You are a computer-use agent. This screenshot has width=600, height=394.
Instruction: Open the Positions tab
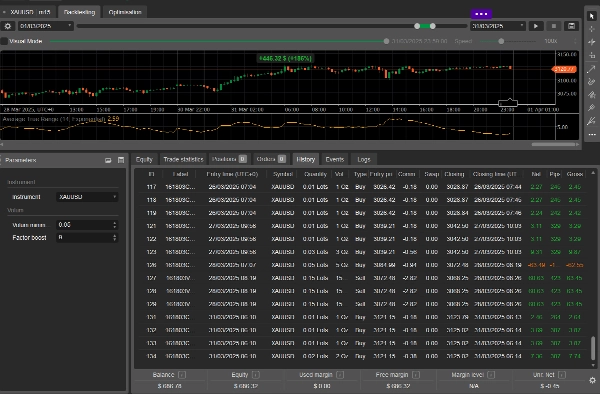(x=229, y=159)
